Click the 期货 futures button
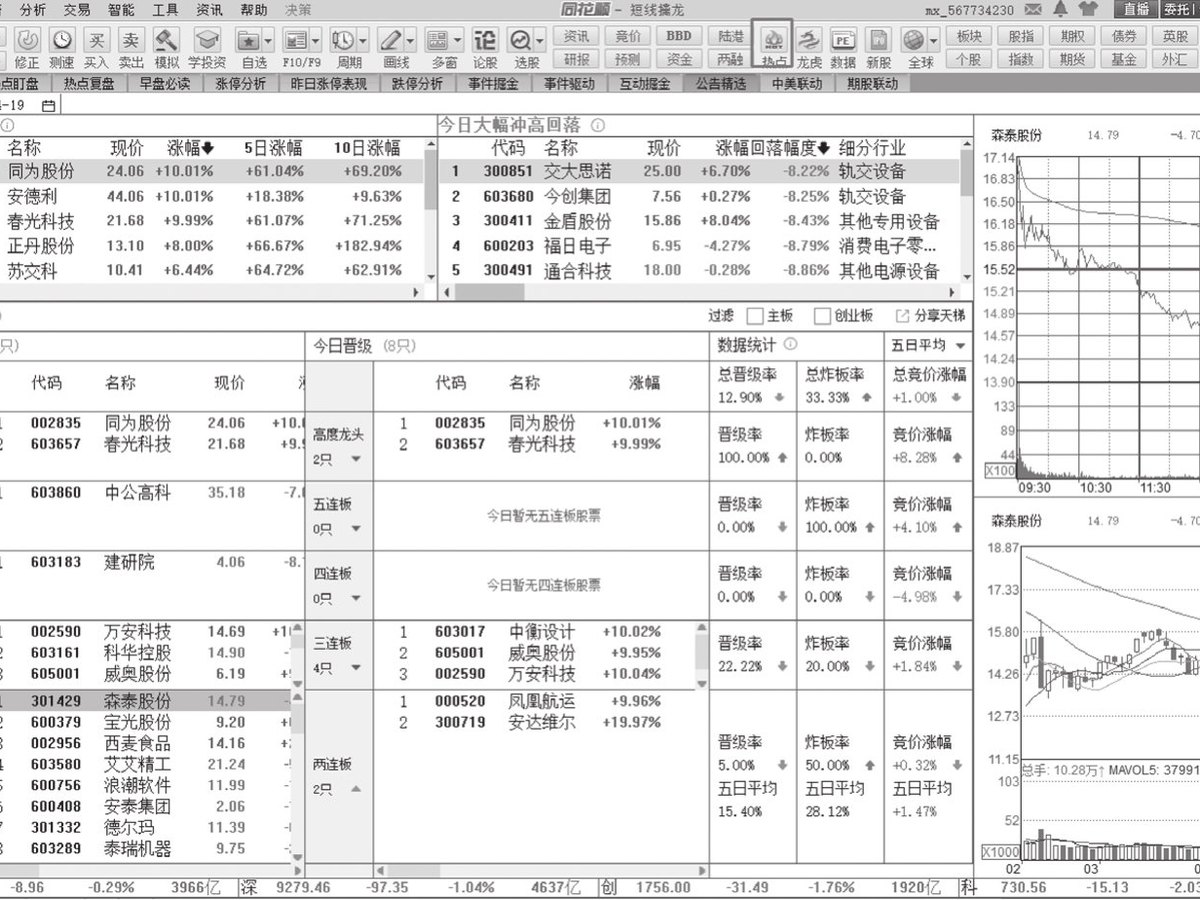Viewport: 1200px width, 900px height. (1072, 60)
